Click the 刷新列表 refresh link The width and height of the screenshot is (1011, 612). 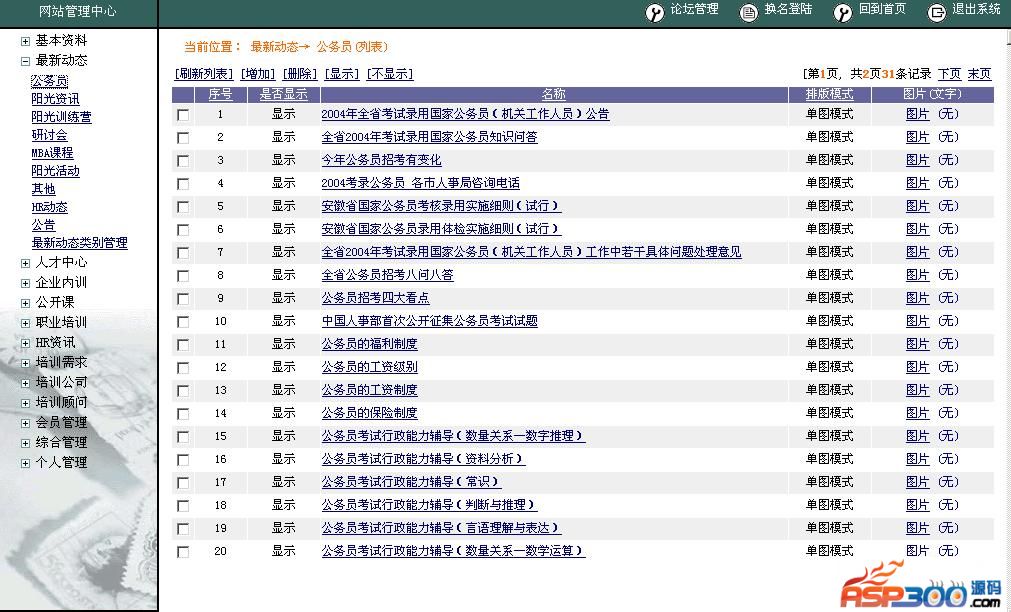click(x=204, y=74)
